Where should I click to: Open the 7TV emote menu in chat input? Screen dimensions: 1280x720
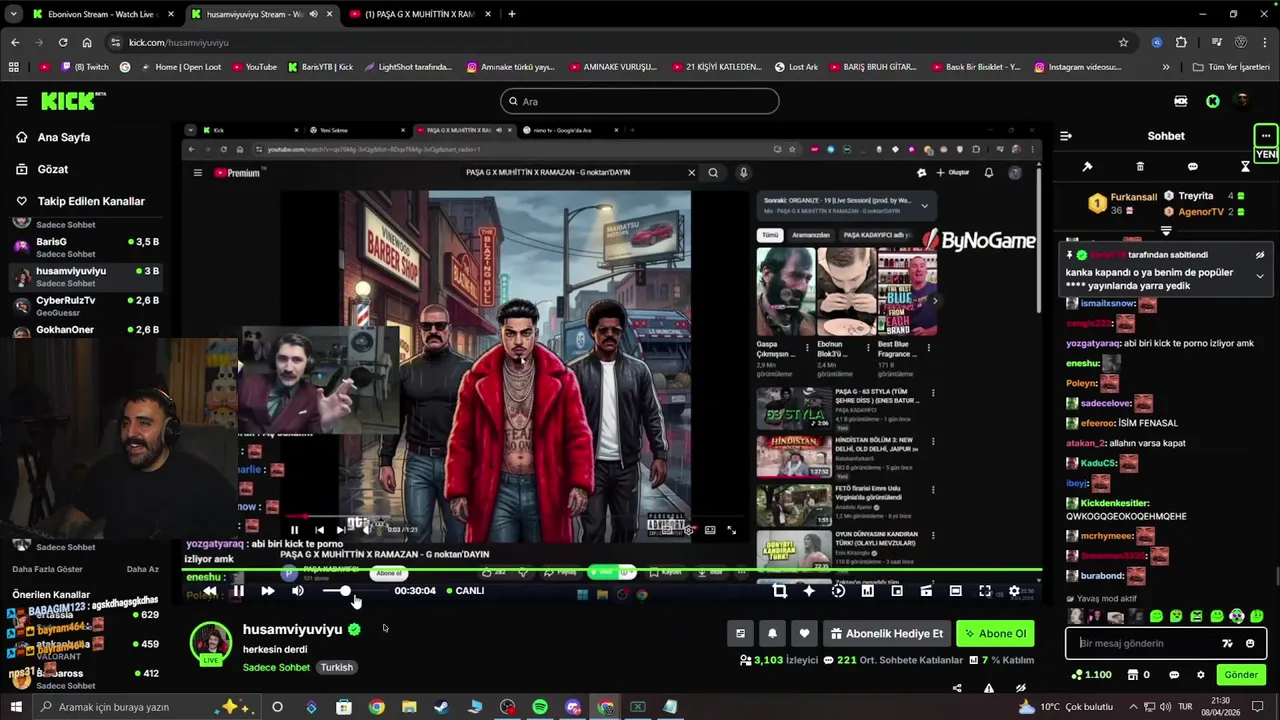(1228, 643)
